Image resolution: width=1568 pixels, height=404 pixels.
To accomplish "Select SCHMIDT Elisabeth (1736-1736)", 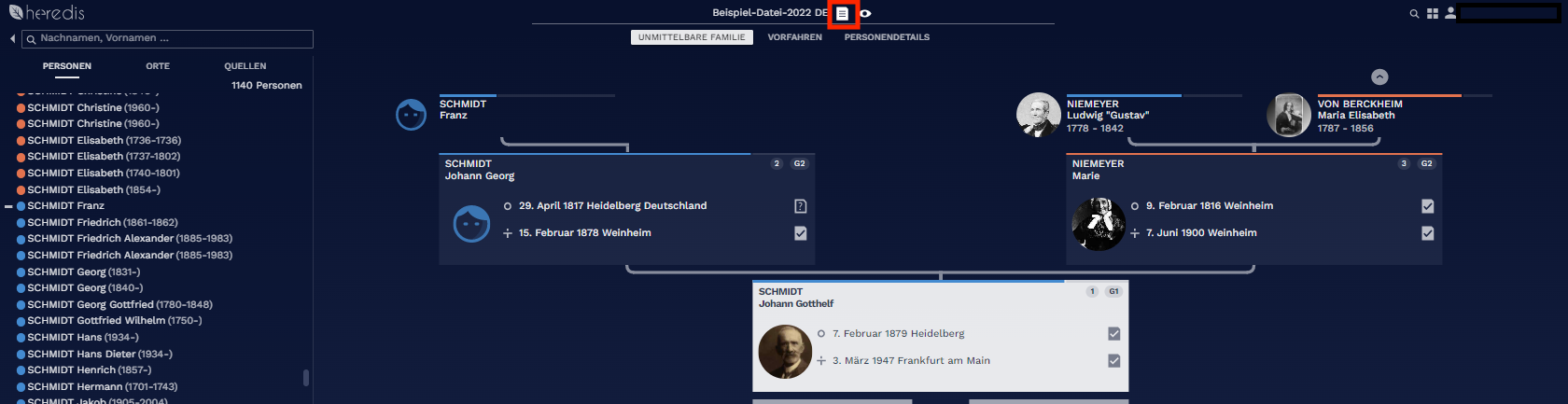I will [x=104, y=140].
